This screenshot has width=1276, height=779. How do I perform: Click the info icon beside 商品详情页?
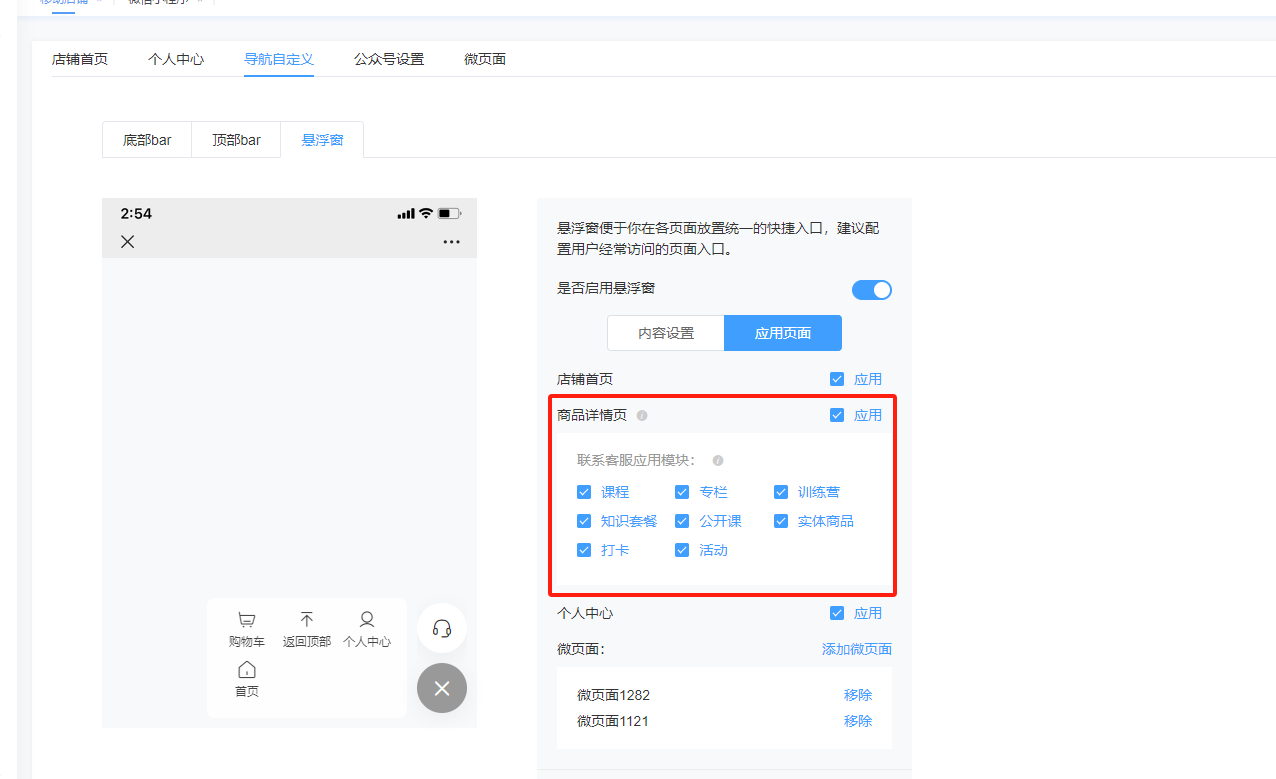coord(642,416)
